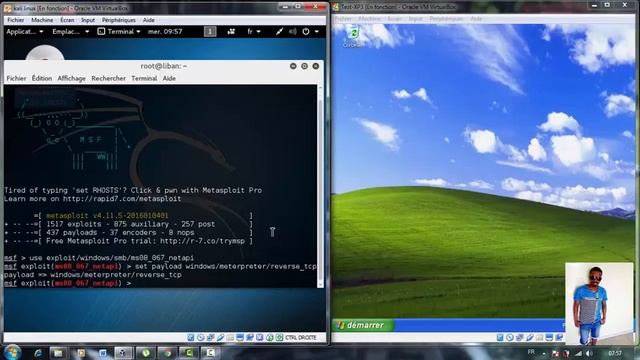Open the Corbeille recycle bin on XP desktop
The image size is (640, 360).
353,36
